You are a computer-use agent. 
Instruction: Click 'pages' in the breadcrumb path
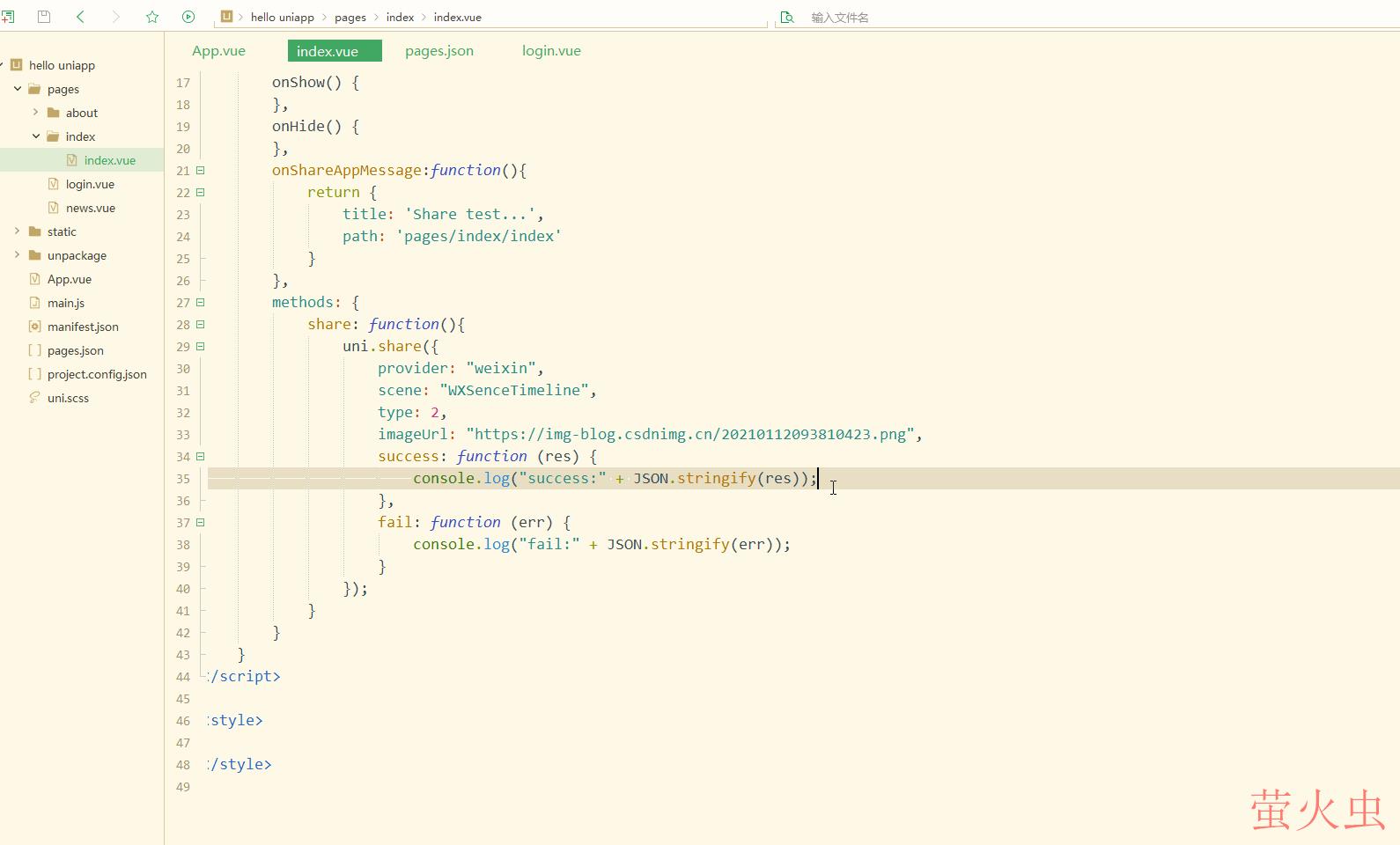point(350,17)
